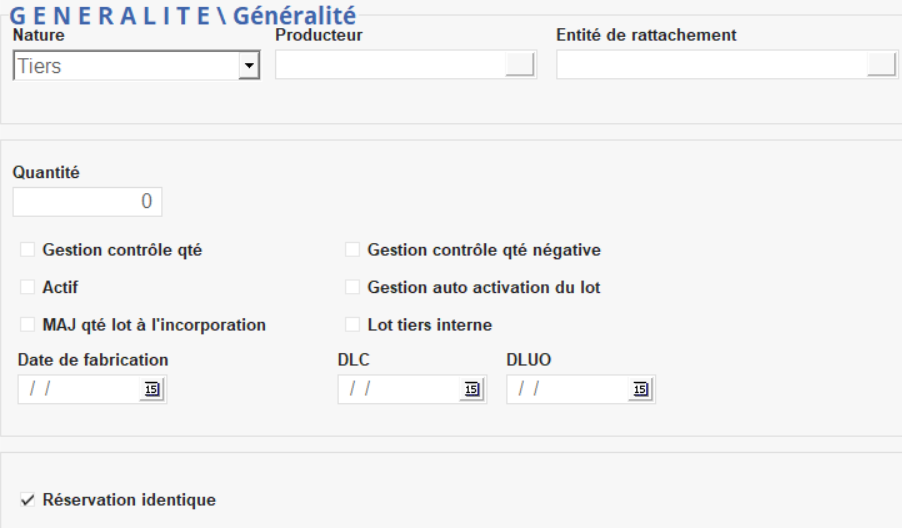Select the DLC date input field

[x=398, y=390]
